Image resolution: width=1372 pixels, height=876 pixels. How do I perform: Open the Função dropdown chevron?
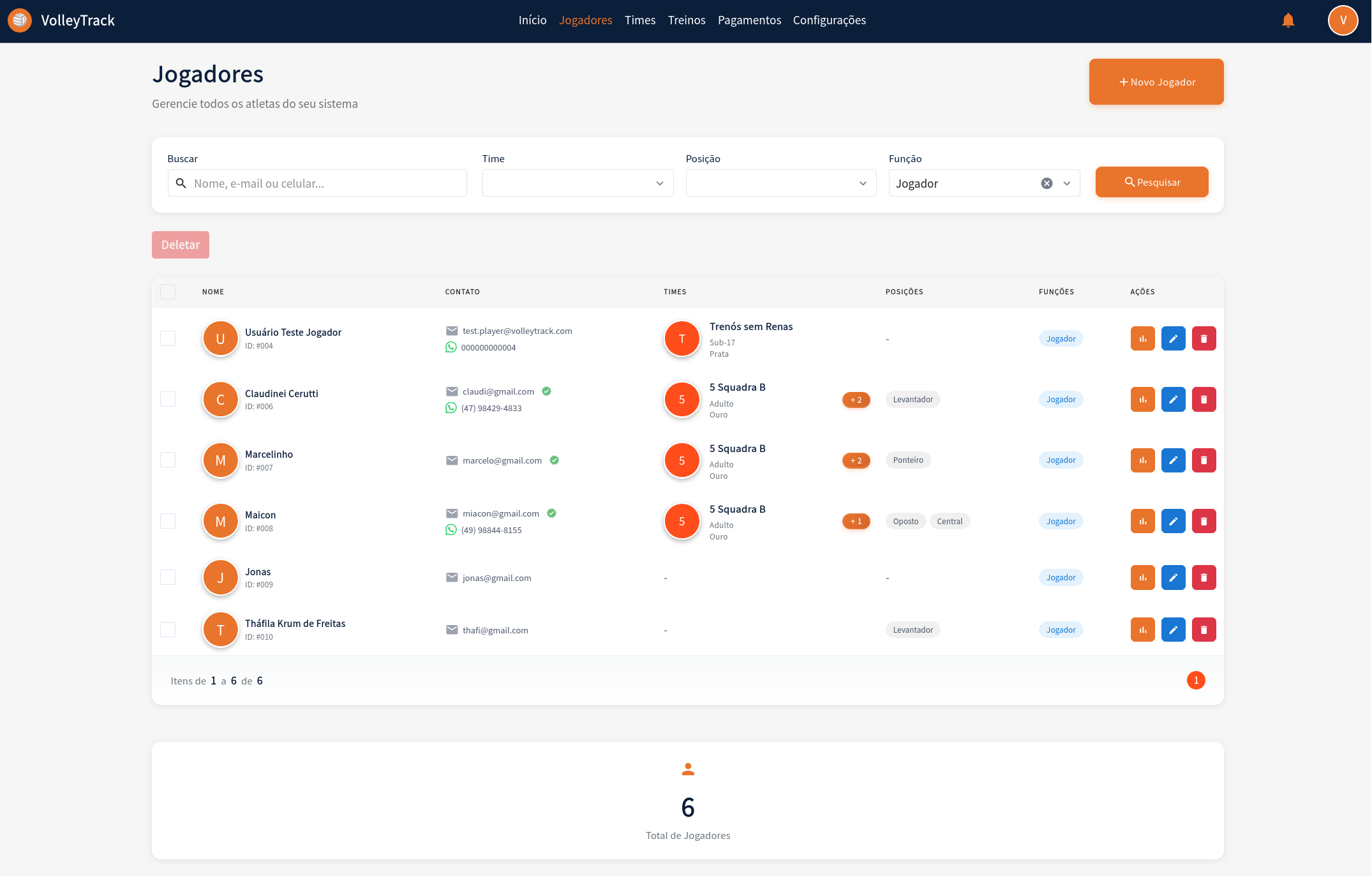pyautogui.click(x=1067, y=184)
